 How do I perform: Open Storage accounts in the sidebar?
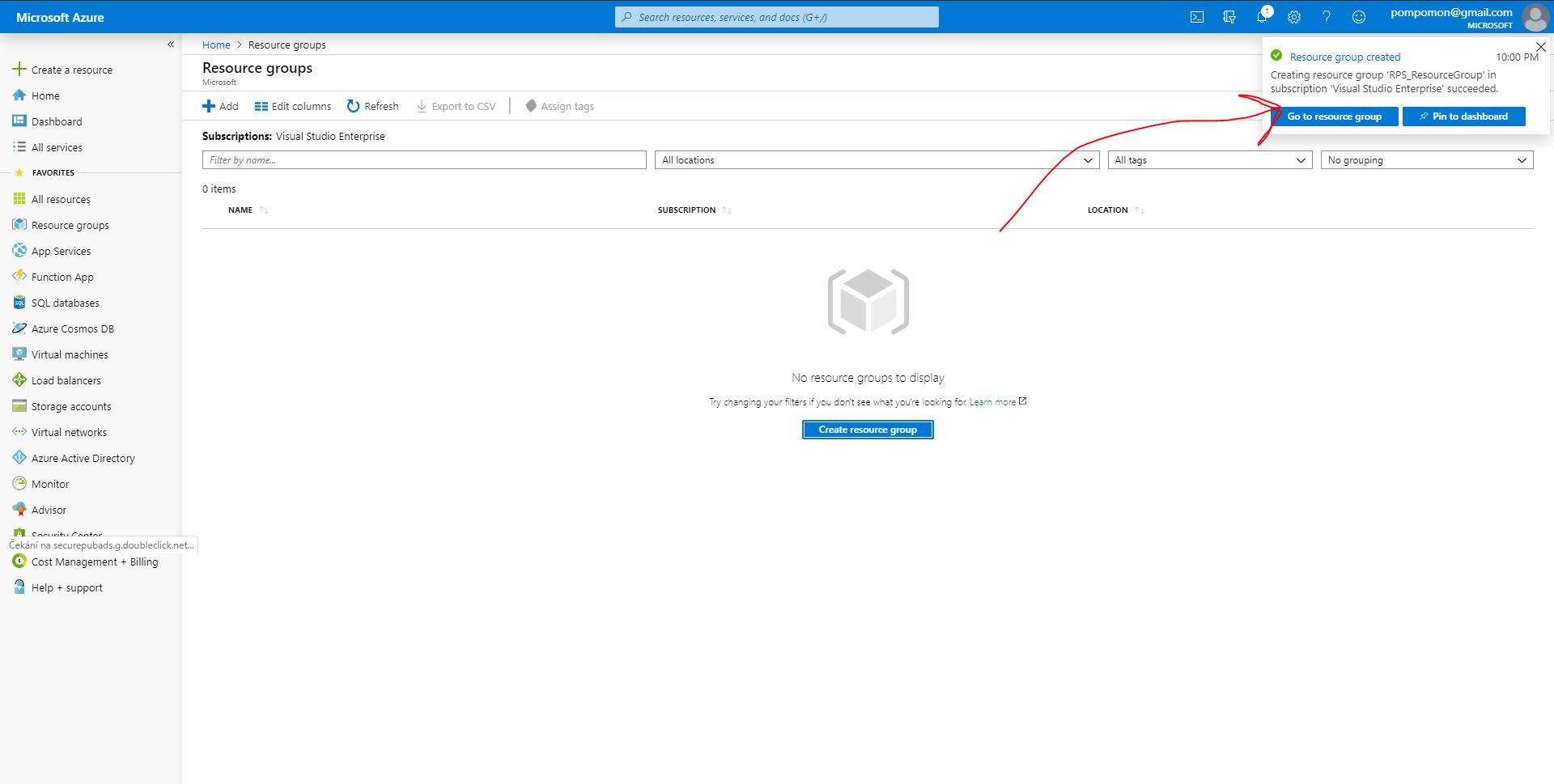71,406
